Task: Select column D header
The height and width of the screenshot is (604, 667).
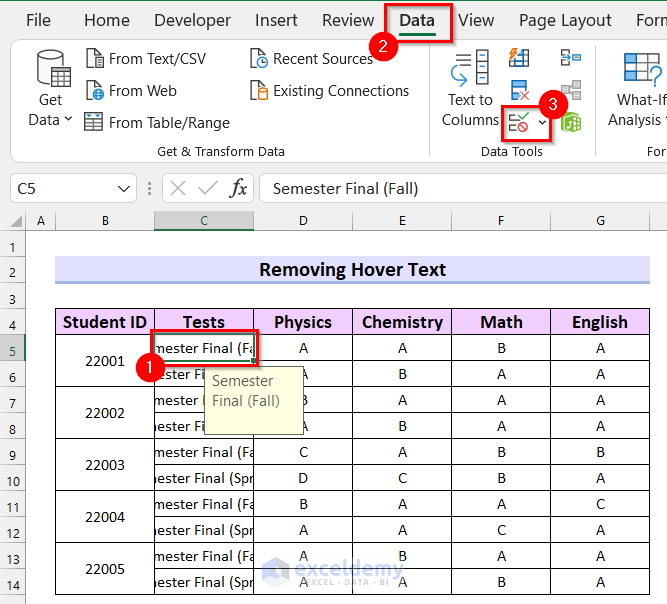Action: point(303,220)
